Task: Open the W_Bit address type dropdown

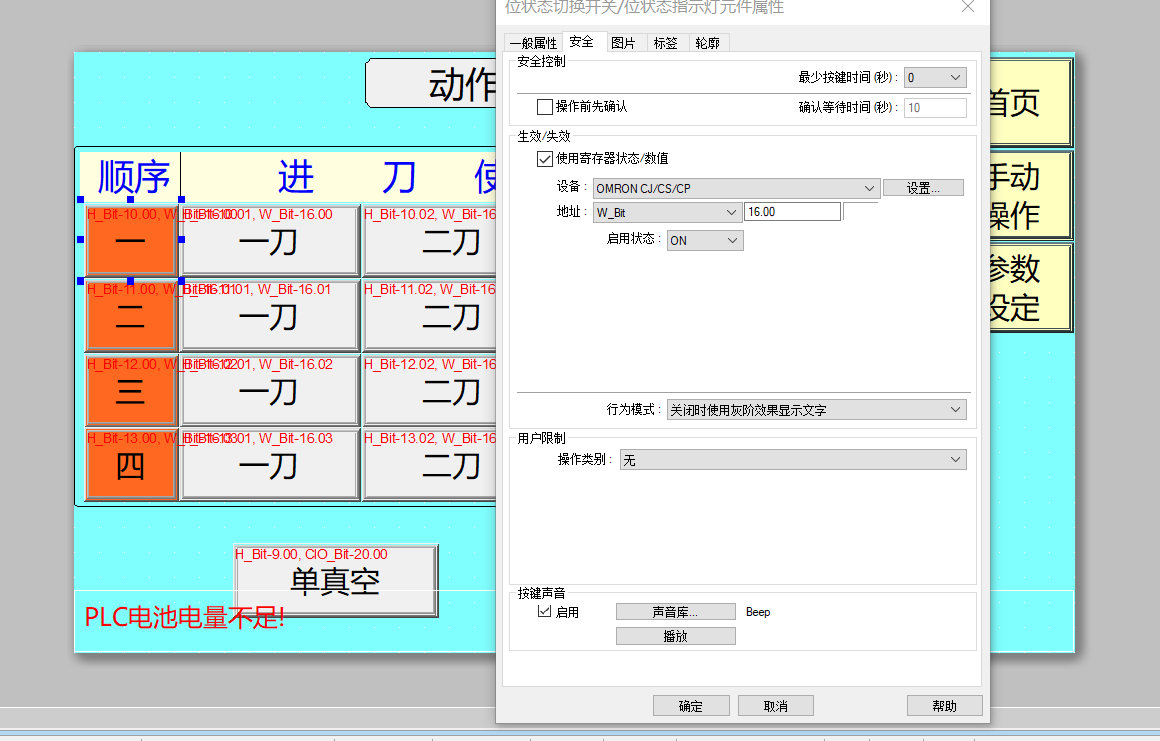Action: point(667,212)
